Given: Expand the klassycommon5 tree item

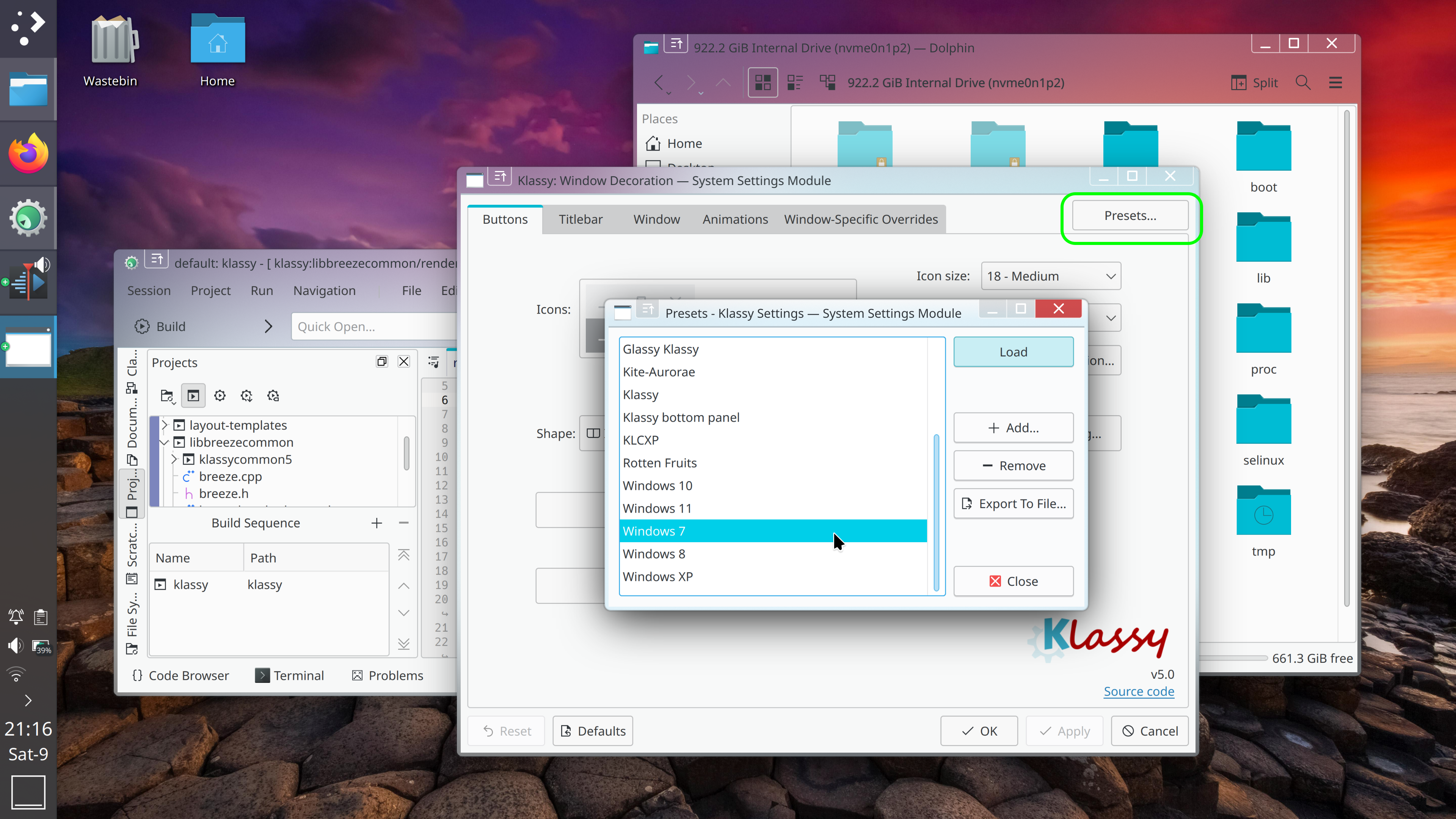Looking at the screenshot, I should (175, 459).
